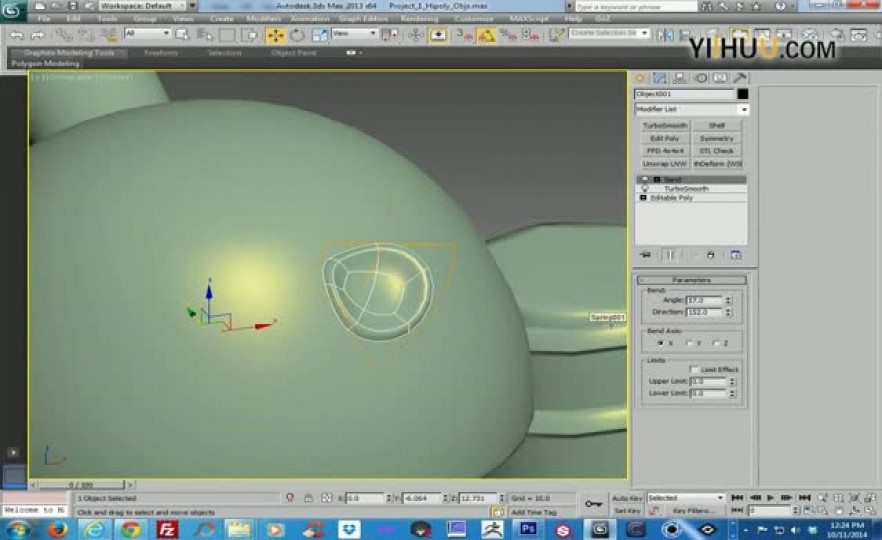Activate the Select and Scale tool
The height and width of the screenshot is (540, 882).
pyautogui.click(x=320, y=35)
